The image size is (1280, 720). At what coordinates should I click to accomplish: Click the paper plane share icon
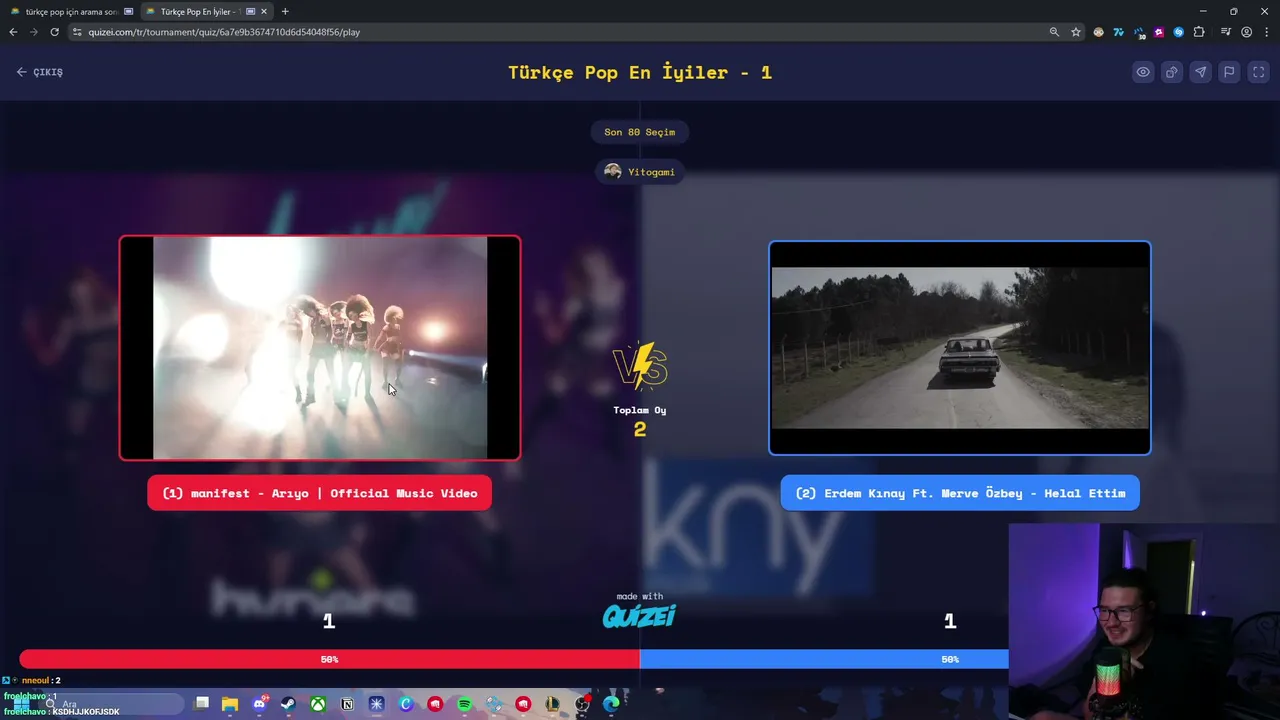[1201, 72]
